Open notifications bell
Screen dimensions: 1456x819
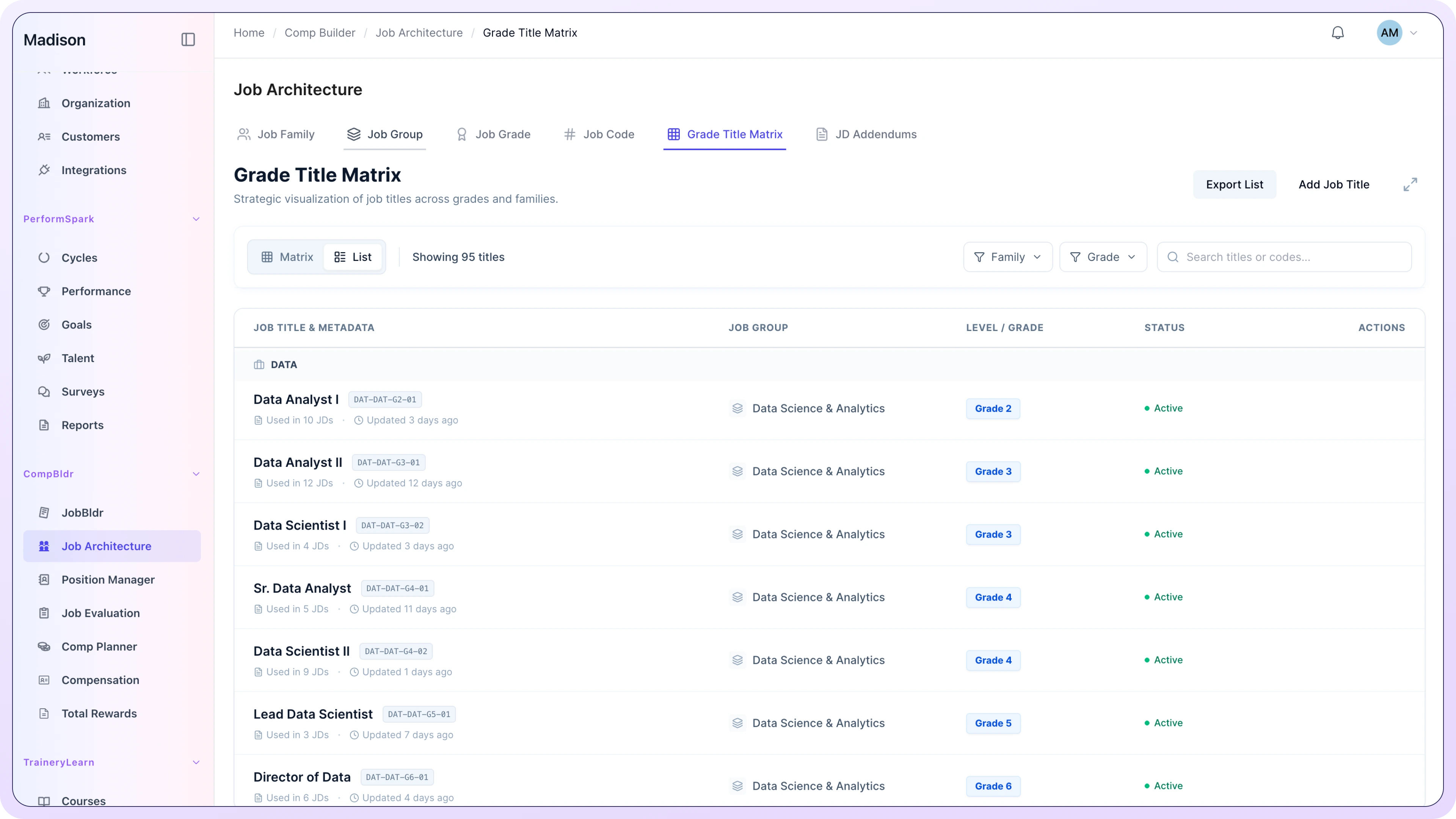tap(1337, 33)
